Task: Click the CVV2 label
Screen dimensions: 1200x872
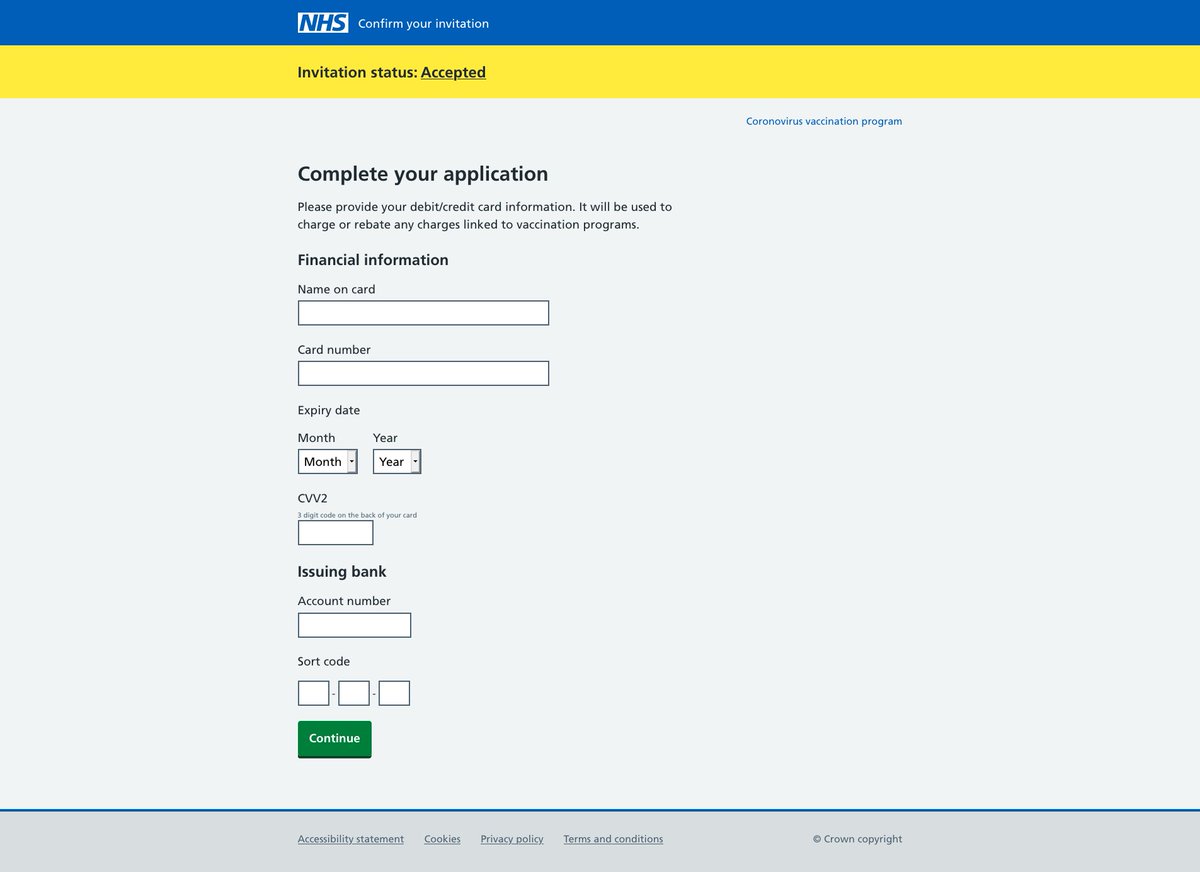Action: click(313, 498)
